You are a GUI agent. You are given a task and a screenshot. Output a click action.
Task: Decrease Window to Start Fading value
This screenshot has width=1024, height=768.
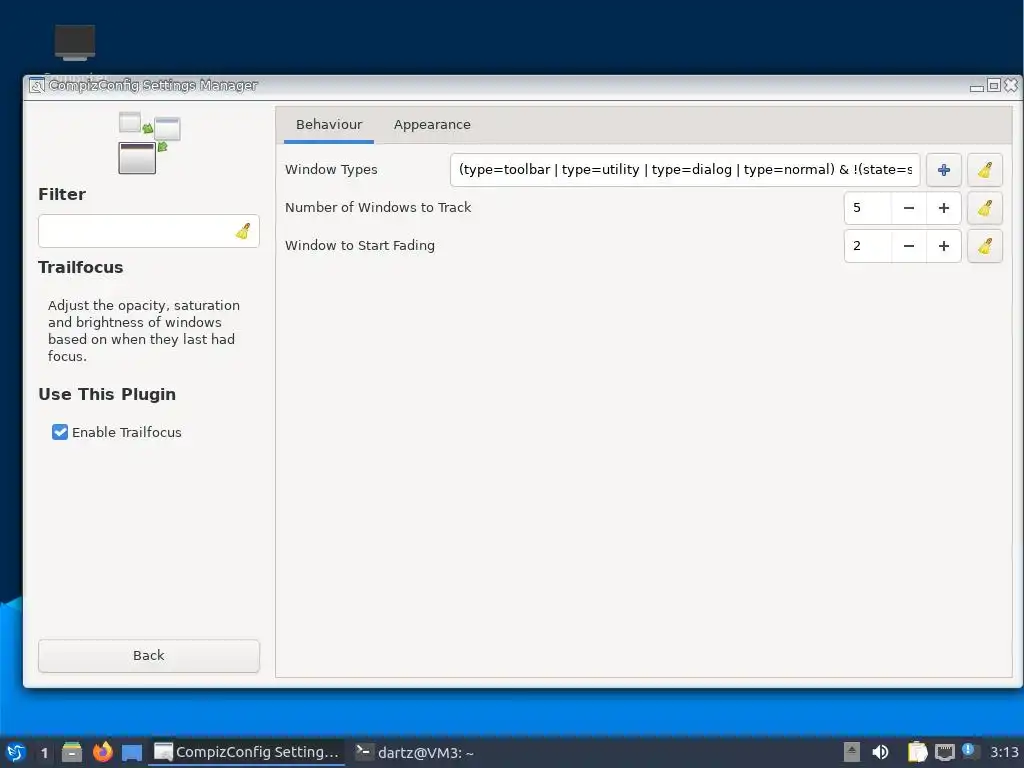[x=908, y=246]
